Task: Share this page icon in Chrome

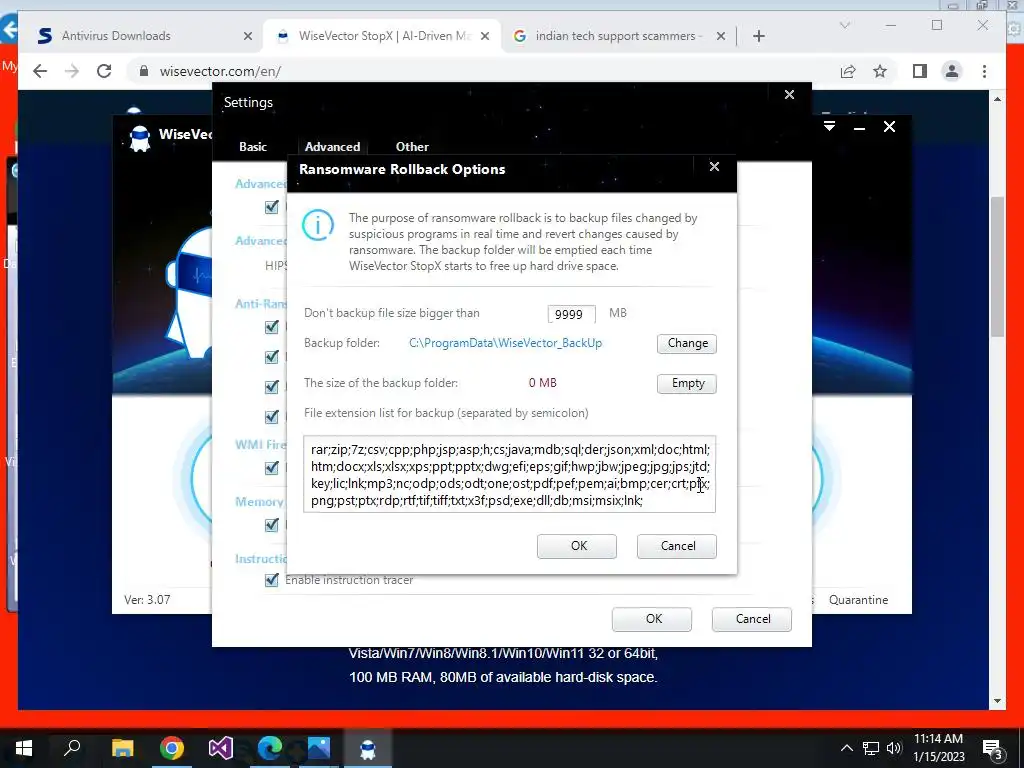Action: click(x=848, y=71)
